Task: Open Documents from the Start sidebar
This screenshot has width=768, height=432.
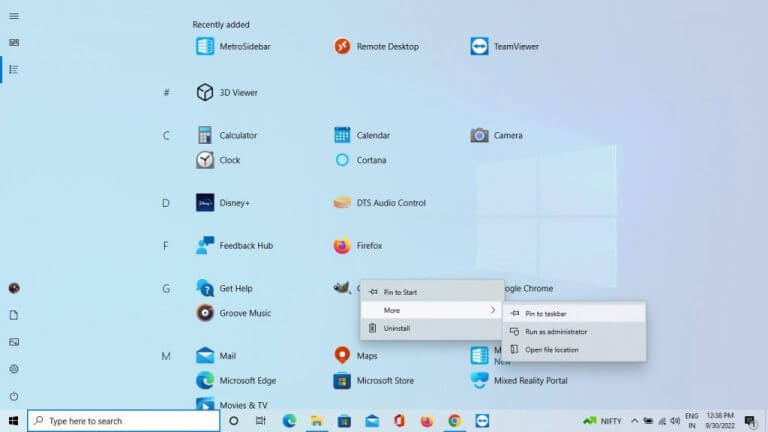Action: [14, 315]
